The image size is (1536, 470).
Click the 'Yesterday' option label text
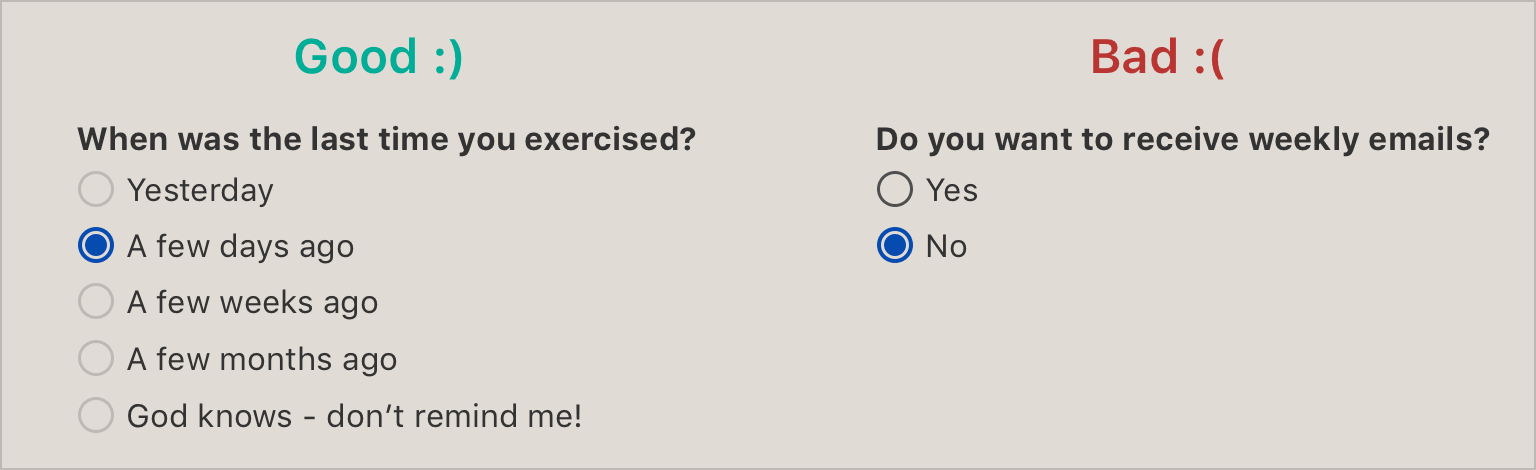pos(200,190)
